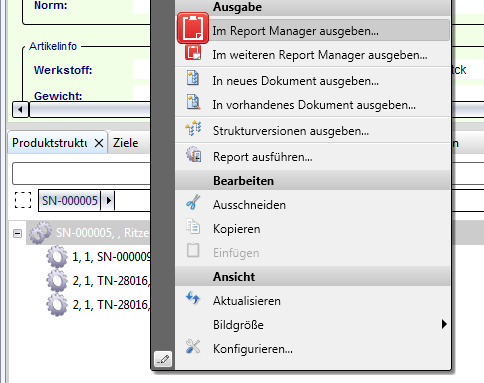Click the Aktualisieren refresh arrows icon
The image size is (484, 383).
193,298
